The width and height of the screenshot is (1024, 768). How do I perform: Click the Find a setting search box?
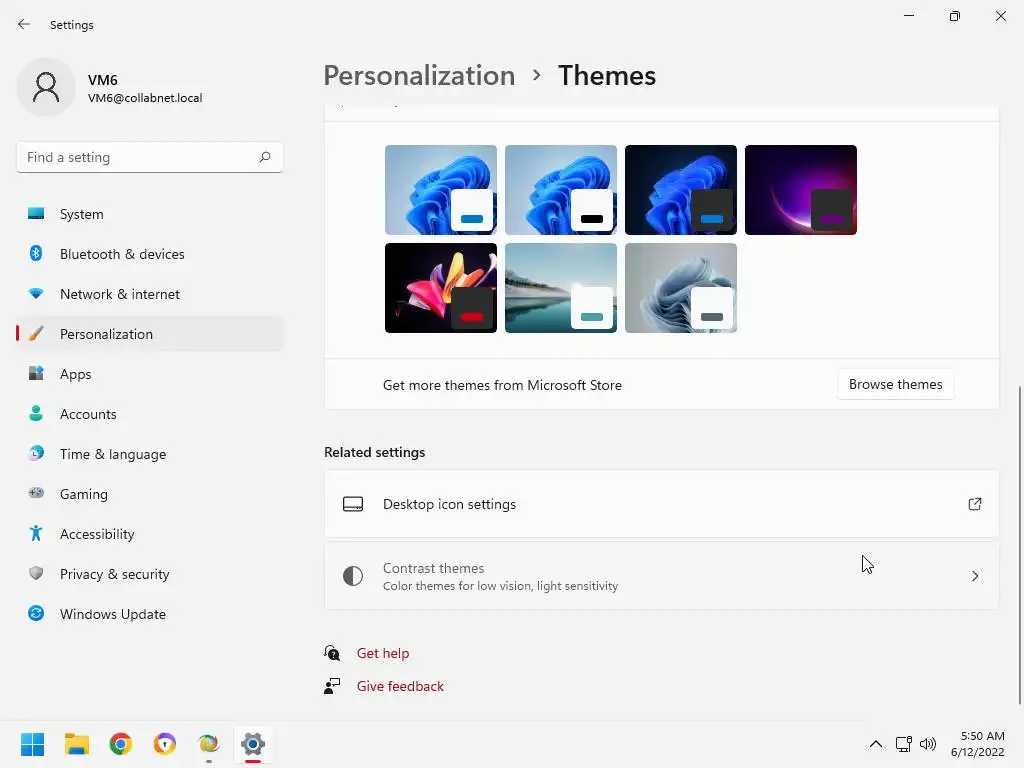[x=150, y=157]
